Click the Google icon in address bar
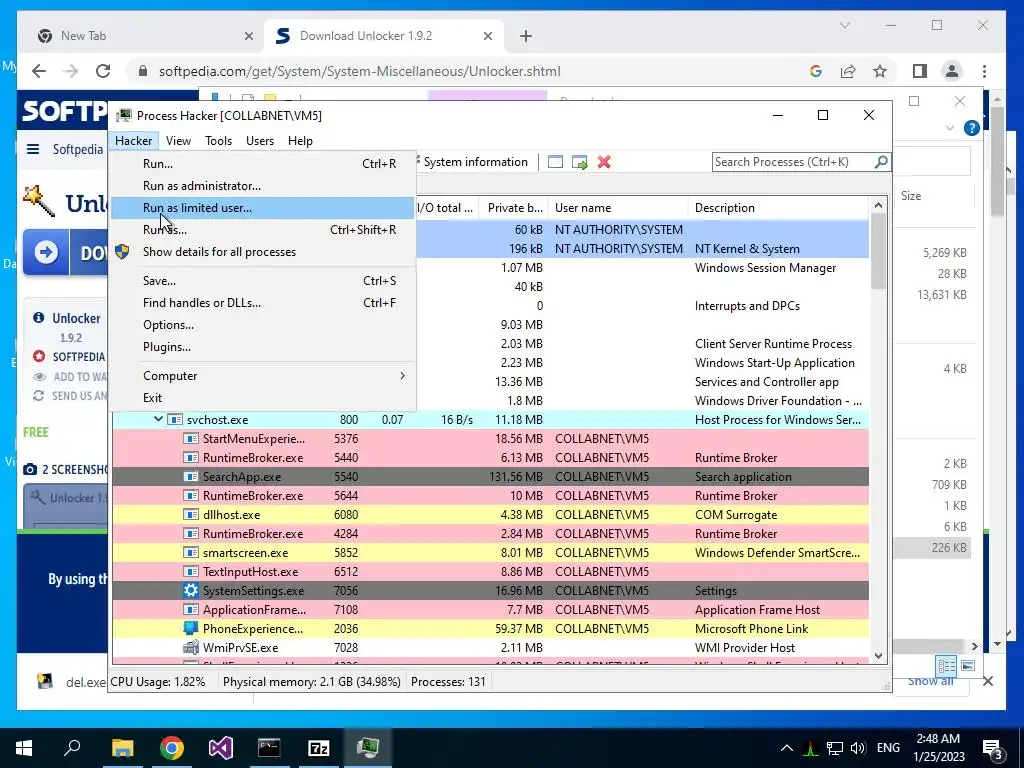The width and height of the screenshot is (1024, 768). [x=816, y=71]
